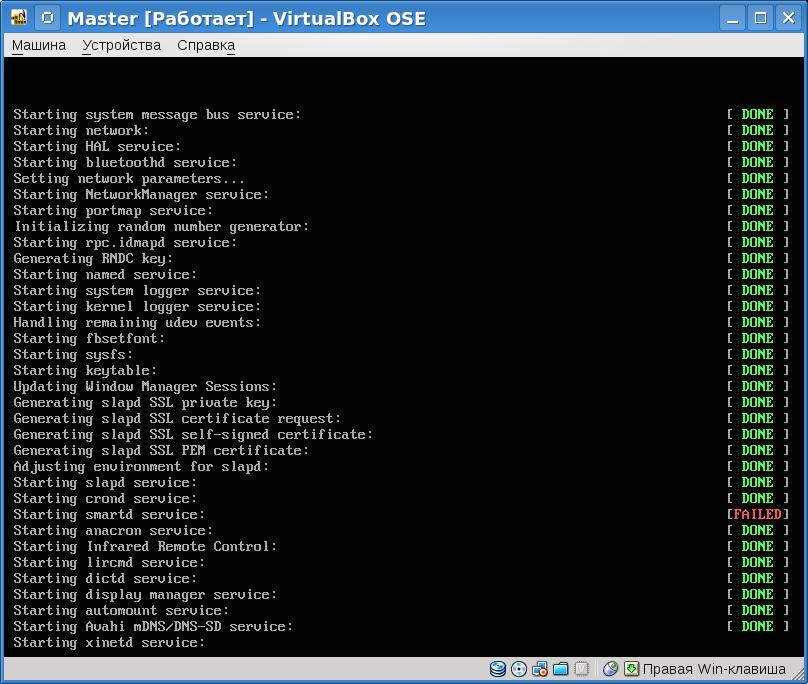The image size is (808, 684).
Task: Open the Устройства menu
Action: click(x=121, y=45)
